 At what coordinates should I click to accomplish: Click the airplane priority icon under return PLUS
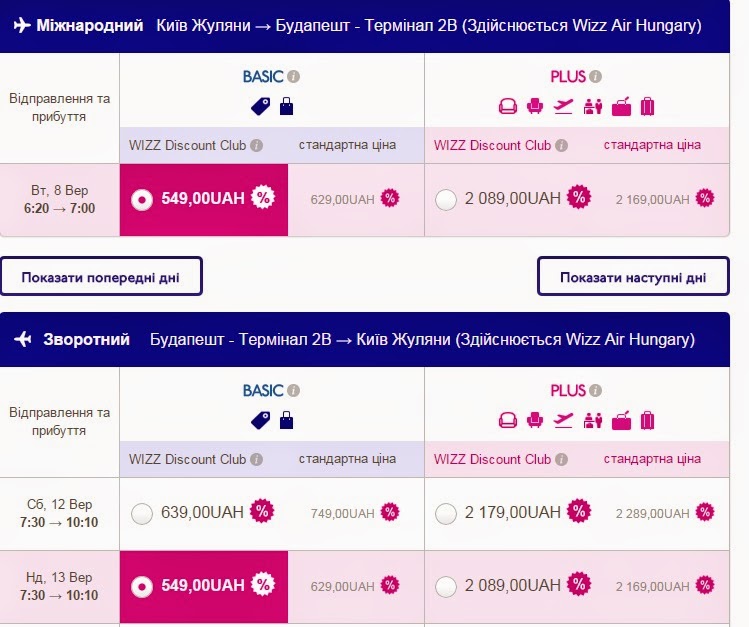tap(564, 420)
